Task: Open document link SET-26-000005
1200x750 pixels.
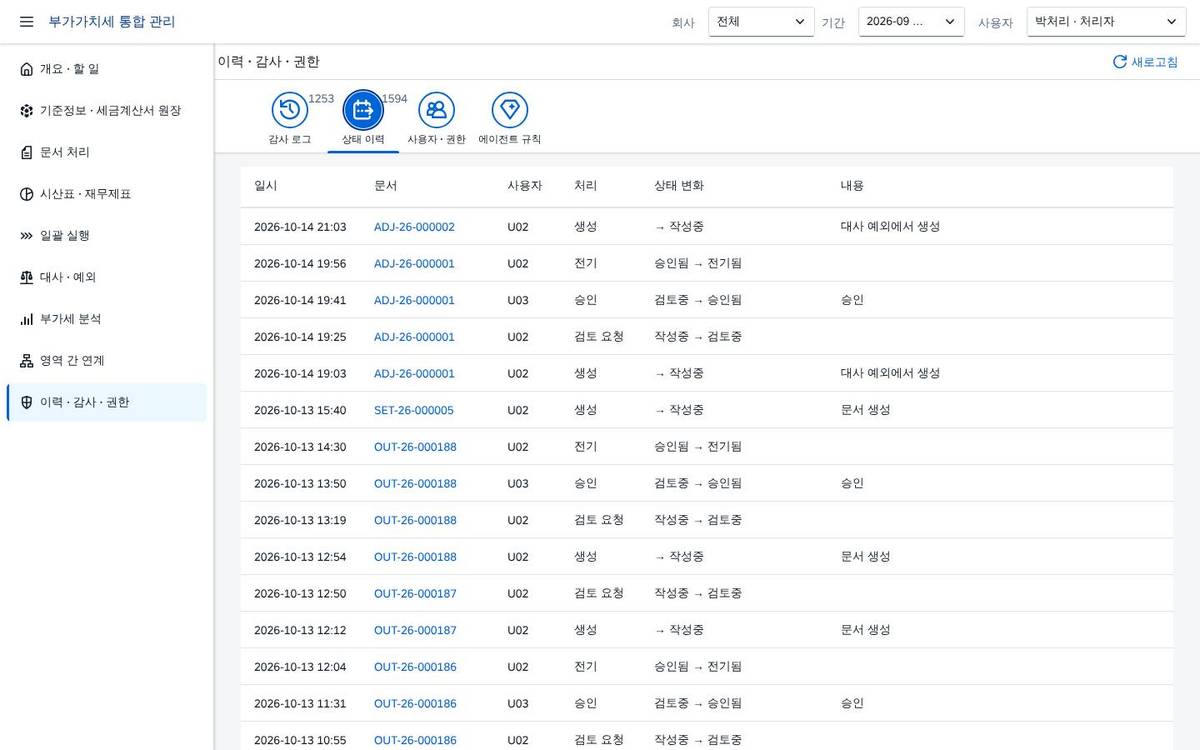Action: [x=414, y=410]
